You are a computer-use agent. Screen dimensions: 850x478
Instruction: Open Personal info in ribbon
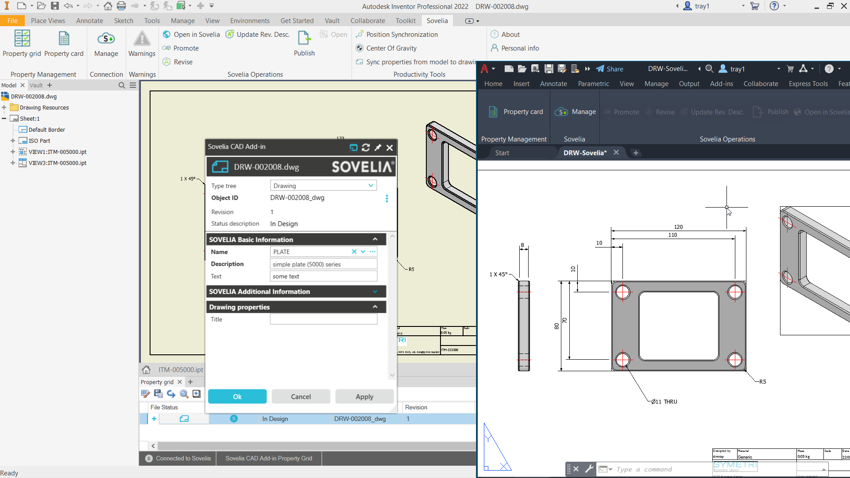[x=515, y=48]
